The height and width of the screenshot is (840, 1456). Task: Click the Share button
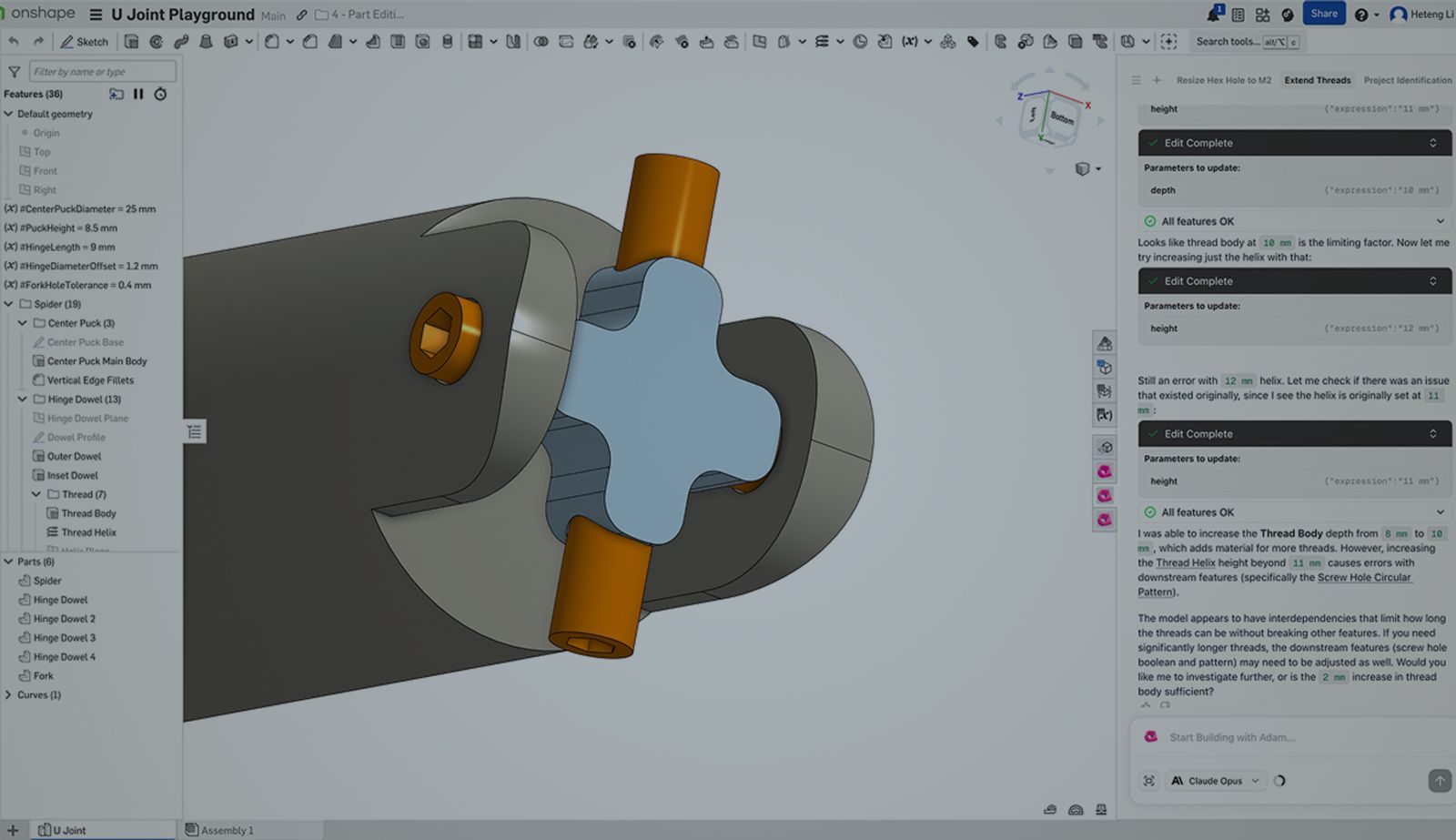(1324, 13)
